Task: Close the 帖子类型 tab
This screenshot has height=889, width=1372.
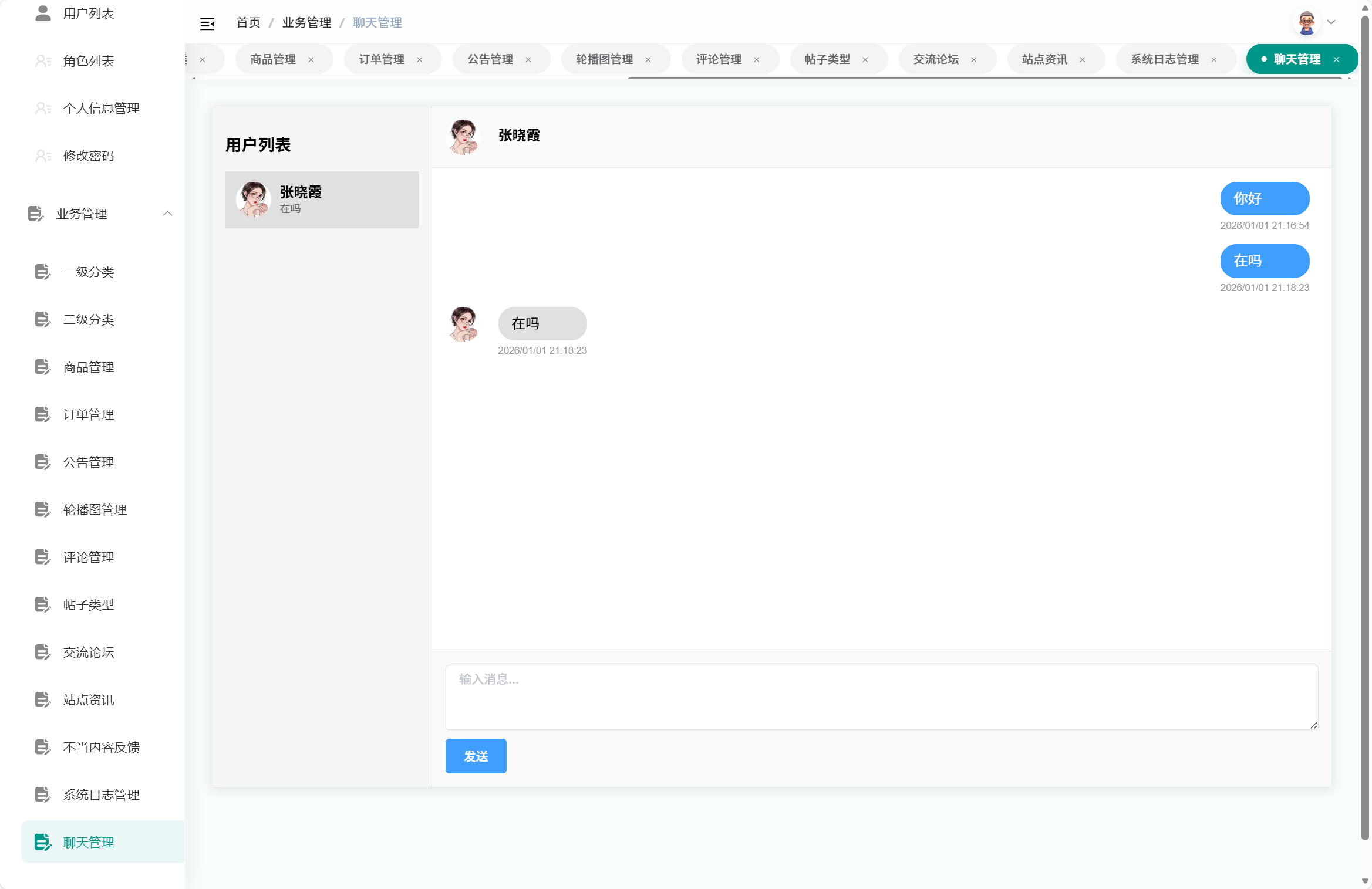Action: coord(865,59)
